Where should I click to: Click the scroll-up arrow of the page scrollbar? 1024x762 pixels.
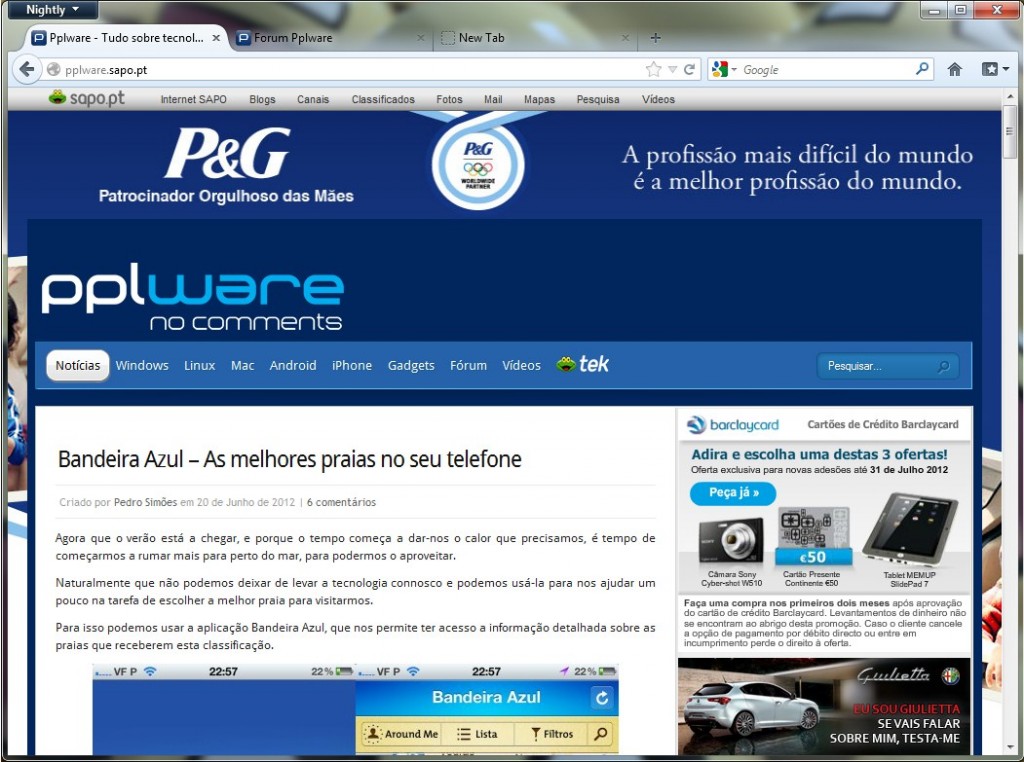click(x=1010, y=97)
